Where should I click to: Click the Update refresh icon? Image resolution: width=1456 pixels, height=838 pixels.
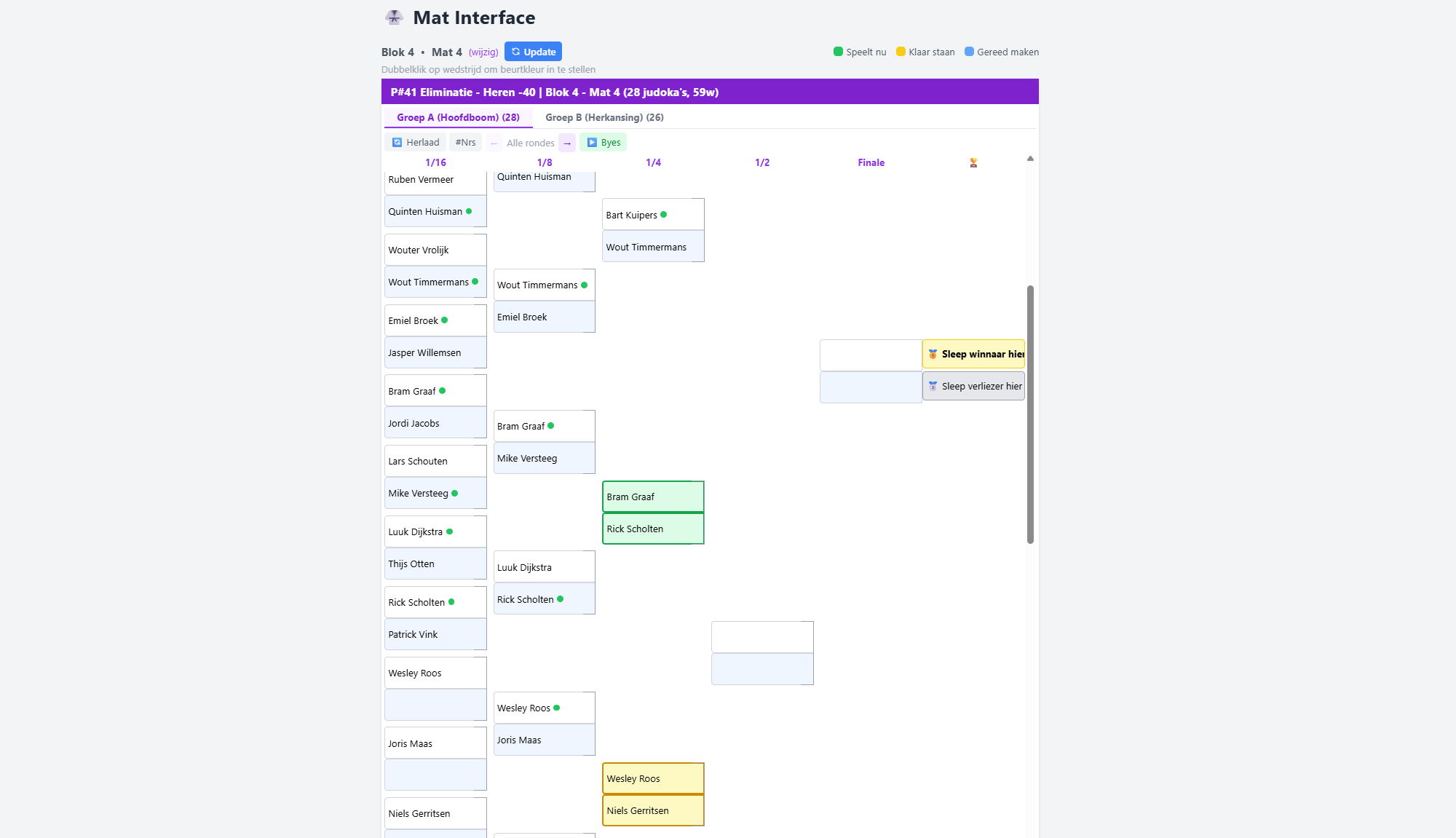[516, 51]
